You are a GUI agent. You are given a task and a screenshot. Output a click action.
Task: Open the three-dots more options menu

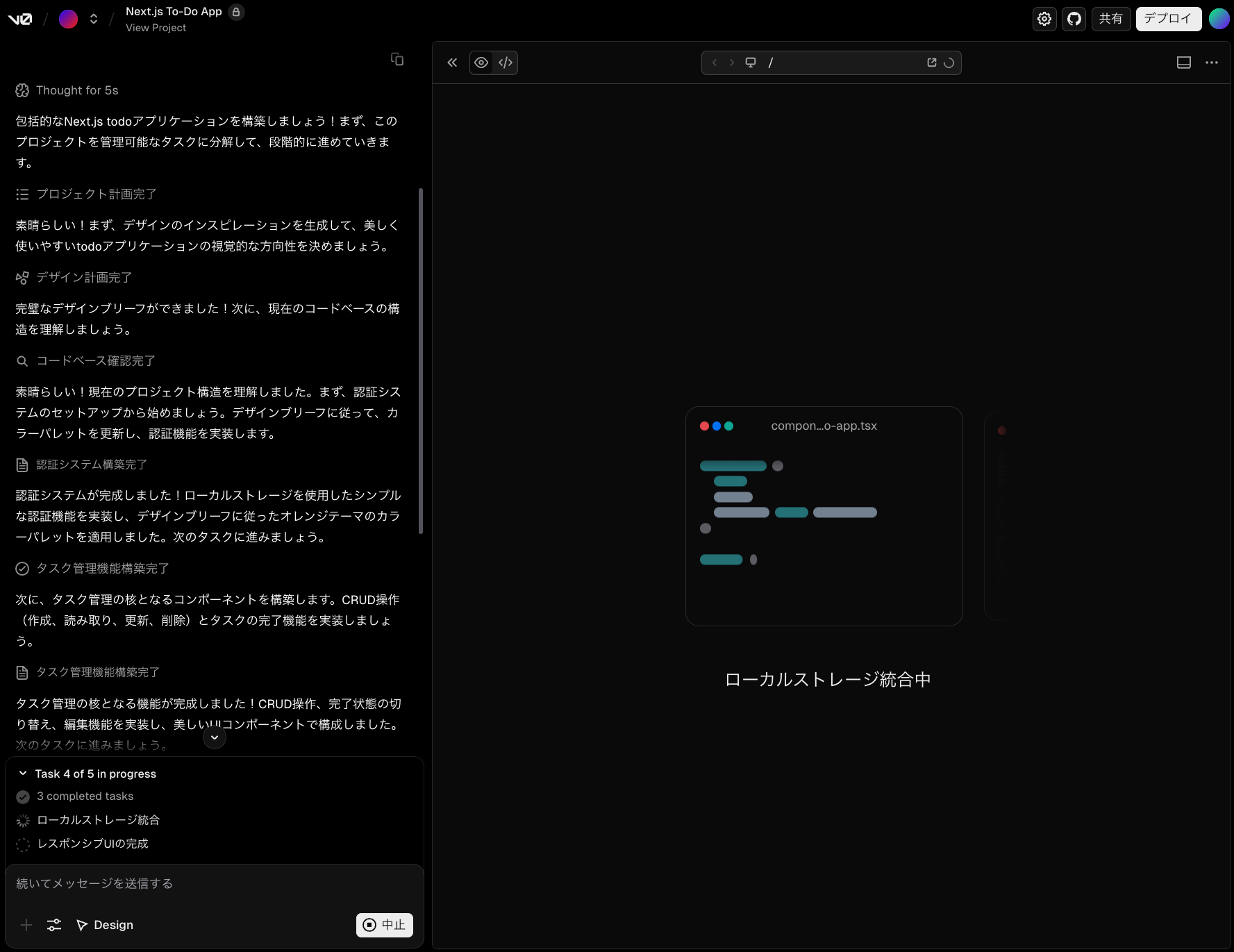point(1212,62)
